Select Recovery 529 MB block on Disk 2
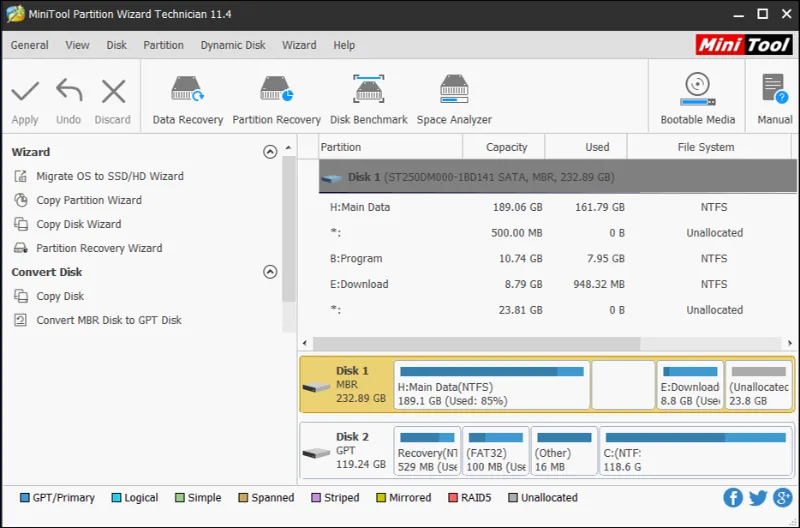Screen dimensions: 800x528 (x=427, y=451)
